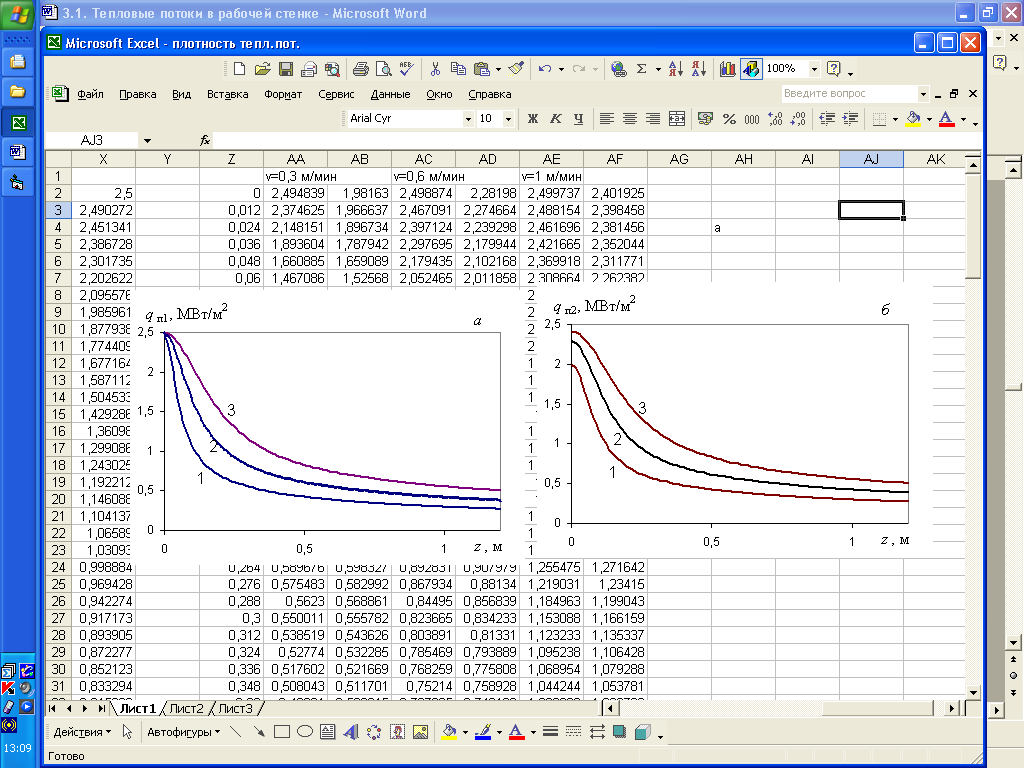Apply currency format icon

pos(705,118)
